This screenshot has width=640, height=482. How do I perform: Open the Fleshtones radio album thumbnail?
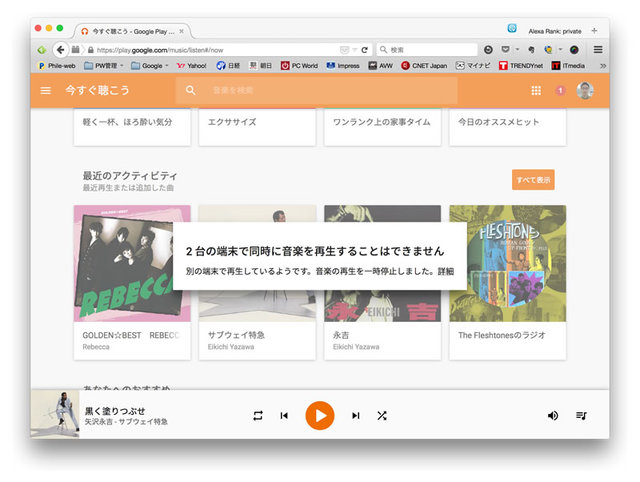click(x=507, y=263)
